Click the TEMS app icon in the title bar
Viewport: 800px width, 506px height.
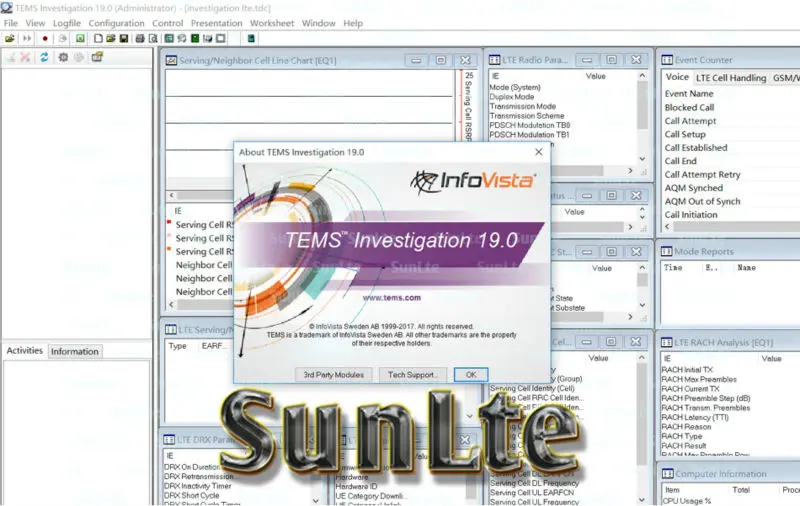[7, 8]
